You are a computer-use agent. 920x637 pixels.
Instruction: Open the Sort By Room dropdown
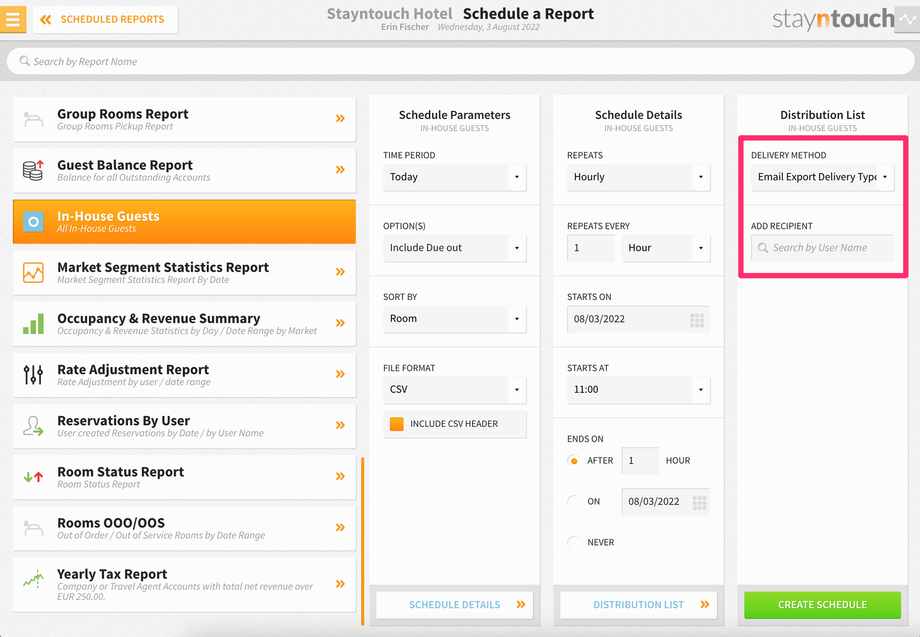pos(455,319)
